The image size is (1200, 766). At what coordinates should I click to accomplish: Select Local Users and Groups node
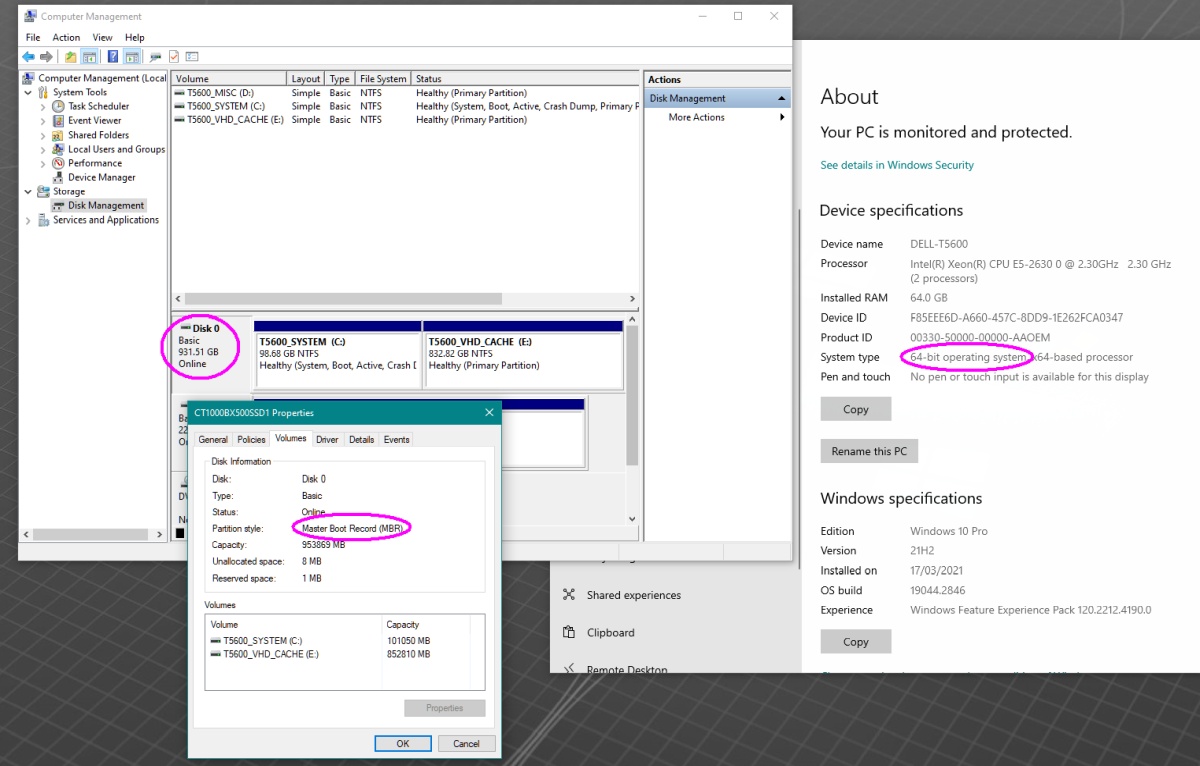(x=116, y=149)
